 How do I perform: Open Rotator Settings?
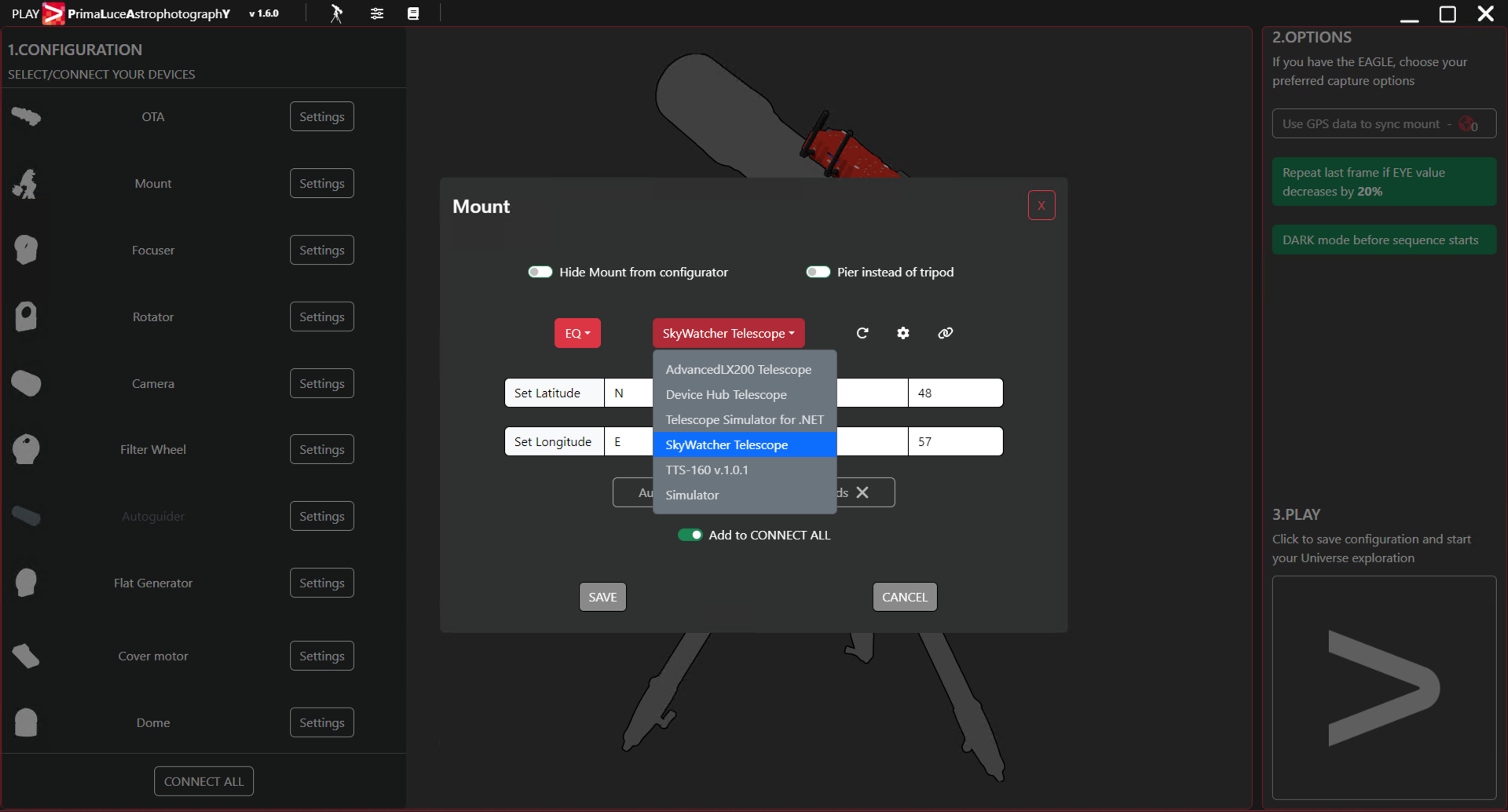tap(322, 316)
